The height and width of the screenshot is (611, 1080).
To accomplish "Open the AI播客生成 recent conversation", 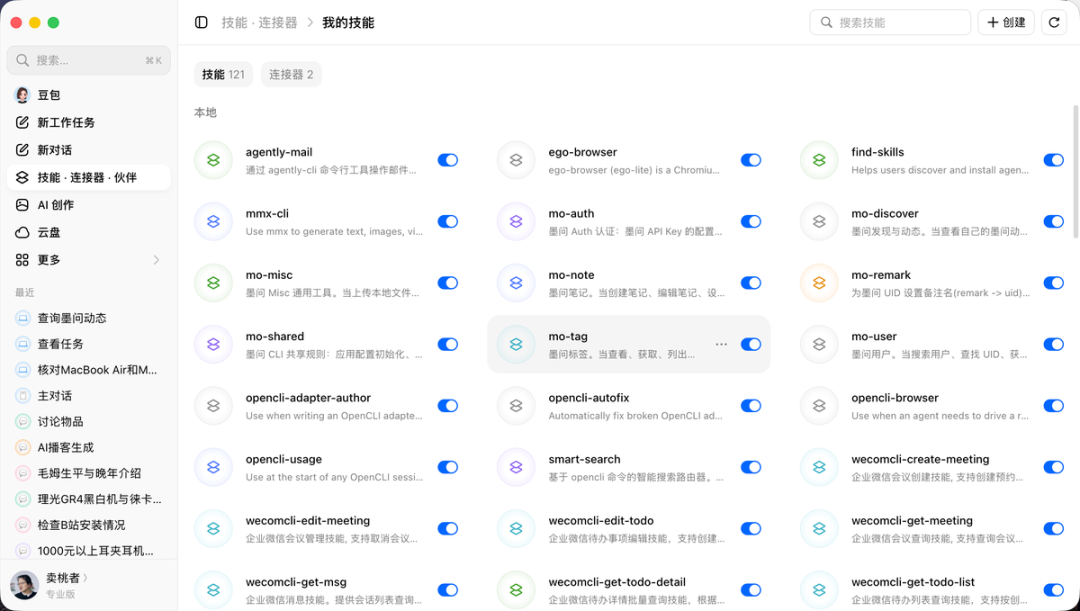I will click(x=89, y=448).
